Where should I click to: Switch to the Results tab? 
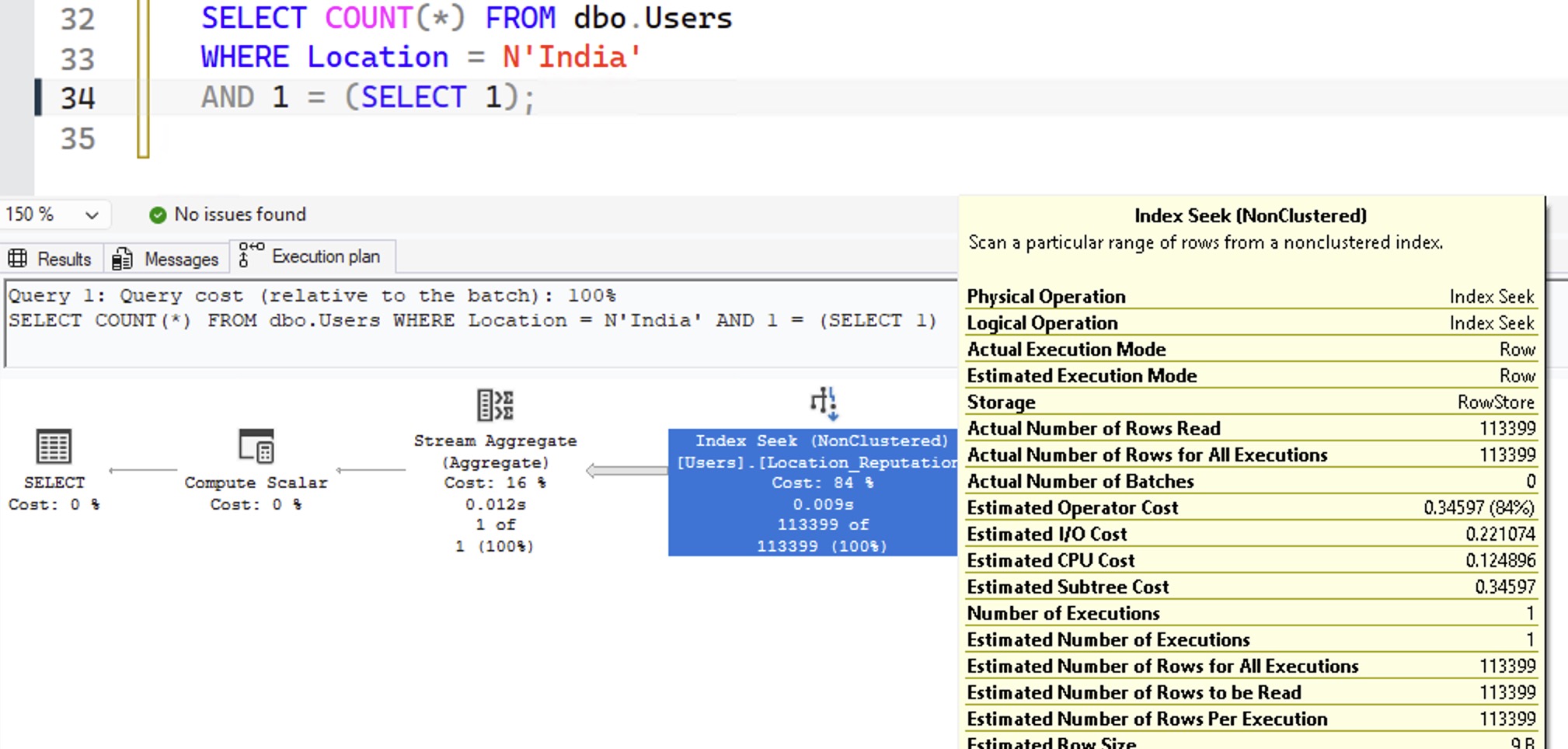tap(64, 259)
